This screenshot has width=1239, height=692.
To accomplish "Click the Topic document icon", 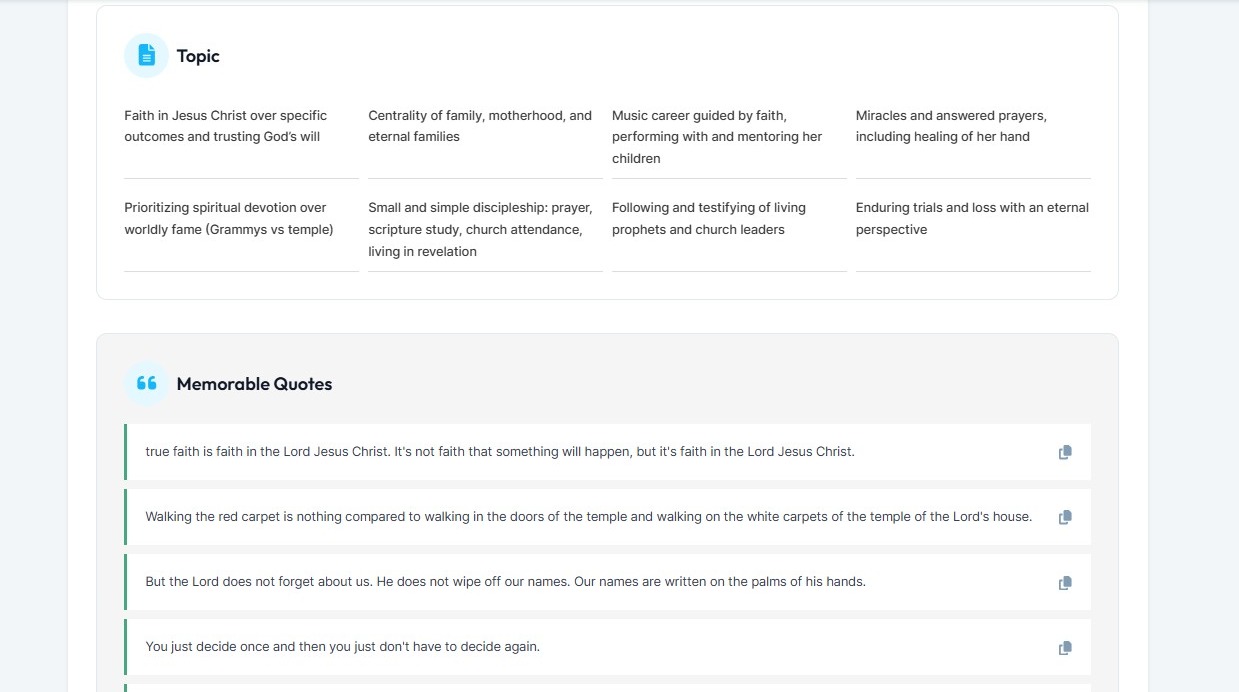I will tap(146, 56).
